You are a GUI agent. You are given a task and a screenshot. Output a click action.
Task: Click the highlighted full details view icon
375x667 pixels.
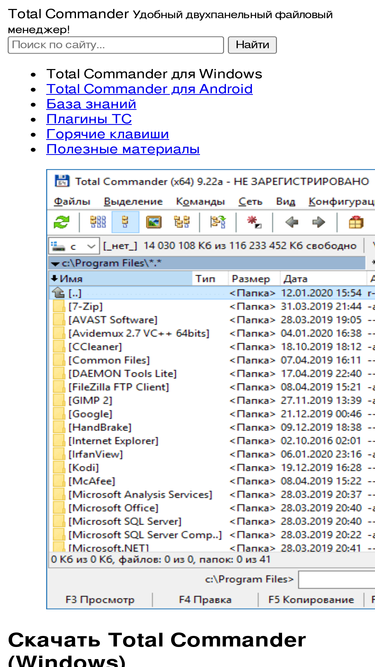(x=125, y=222)
